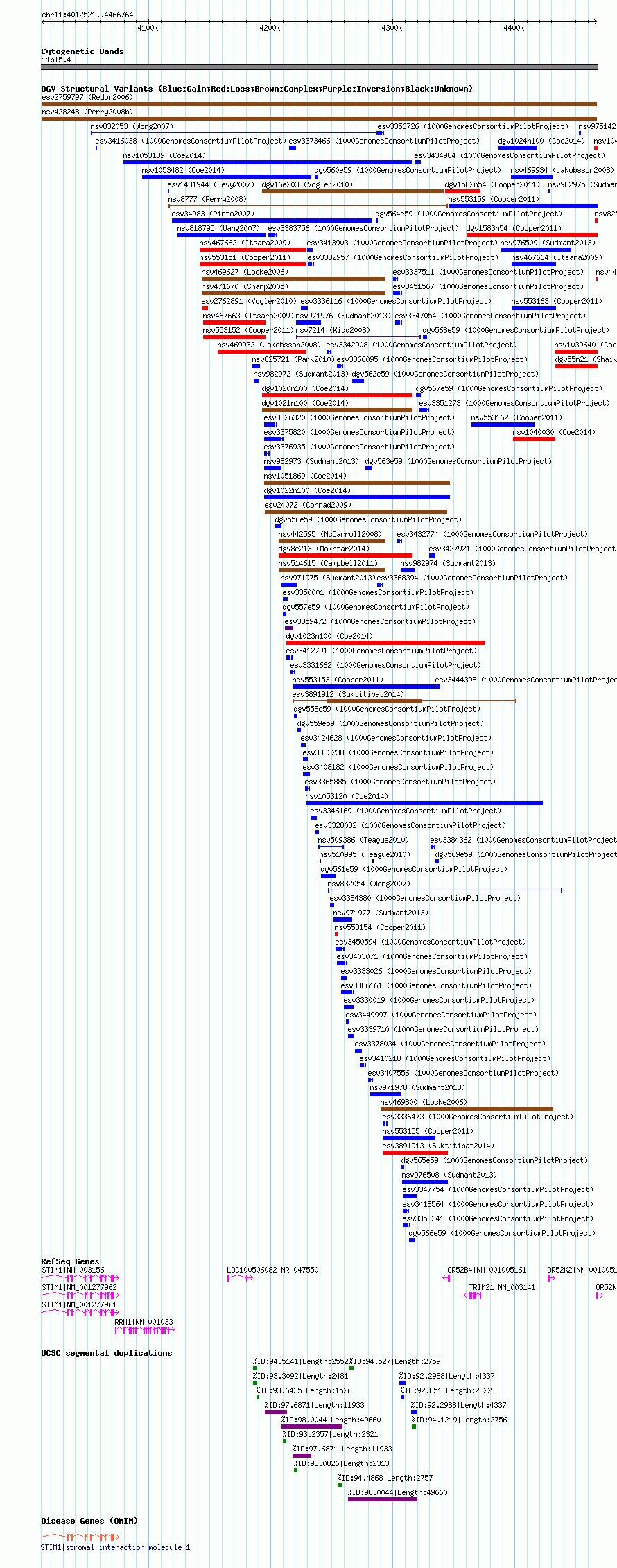Open nsv509386 (Teague2010) variant
The width and height of the screenshot is (617, 1568).
[331, 847]
